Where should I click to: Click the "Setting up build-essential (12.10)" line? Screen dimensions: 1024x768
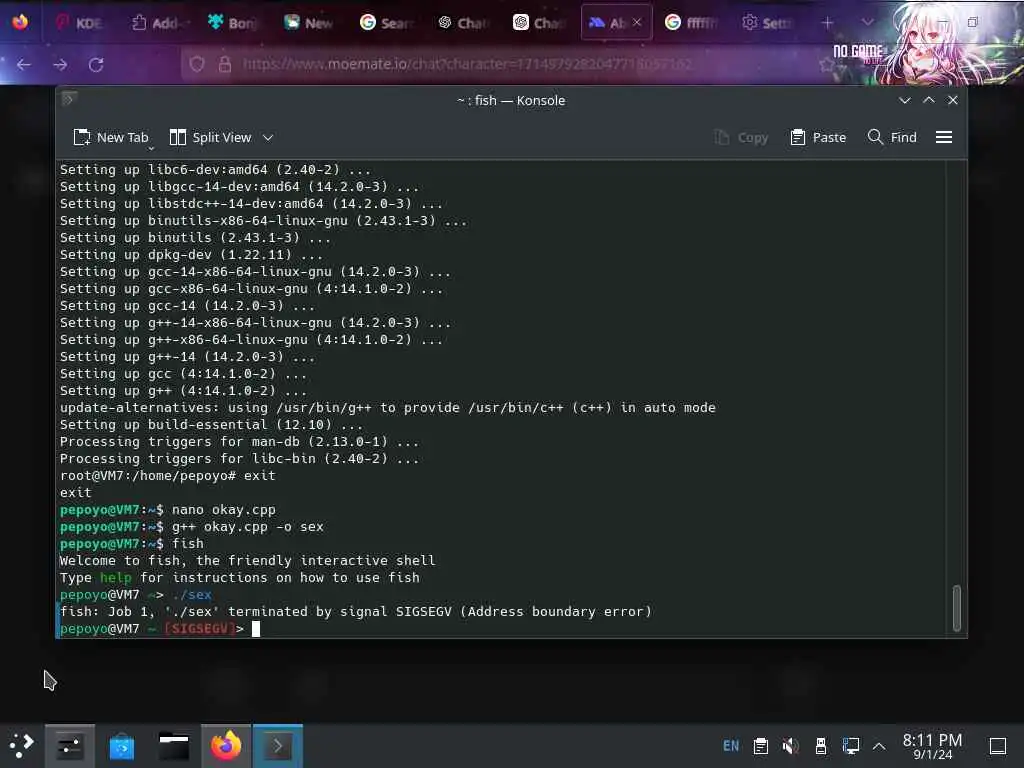click(x=211, y=424)
